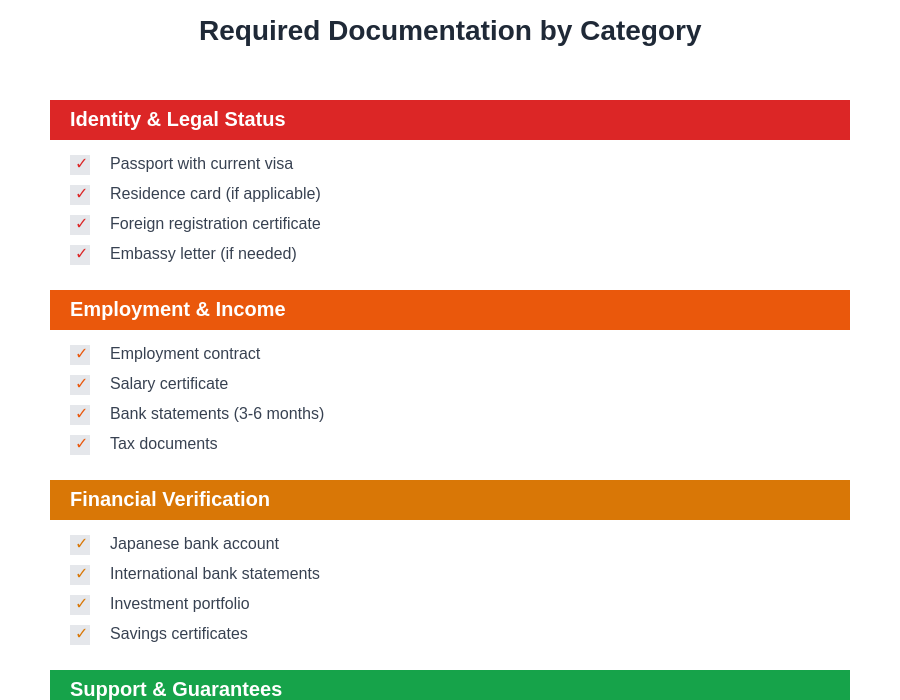Uncheck Foreign registration certificate
The height and width of the screenshot is (700, 900).
[80, 224]
